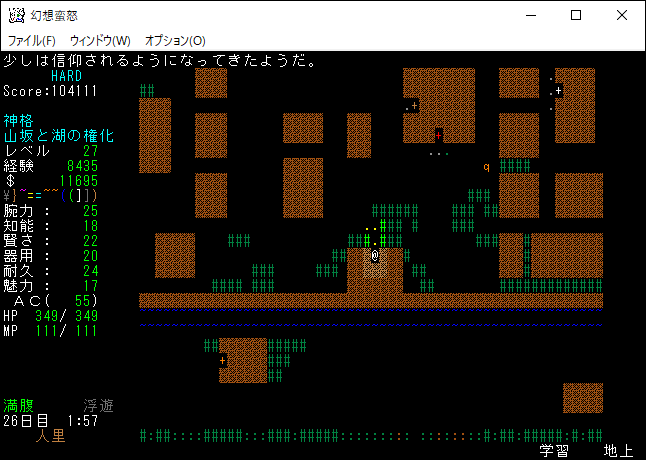Maximize the game window

[x=575, y=15]
